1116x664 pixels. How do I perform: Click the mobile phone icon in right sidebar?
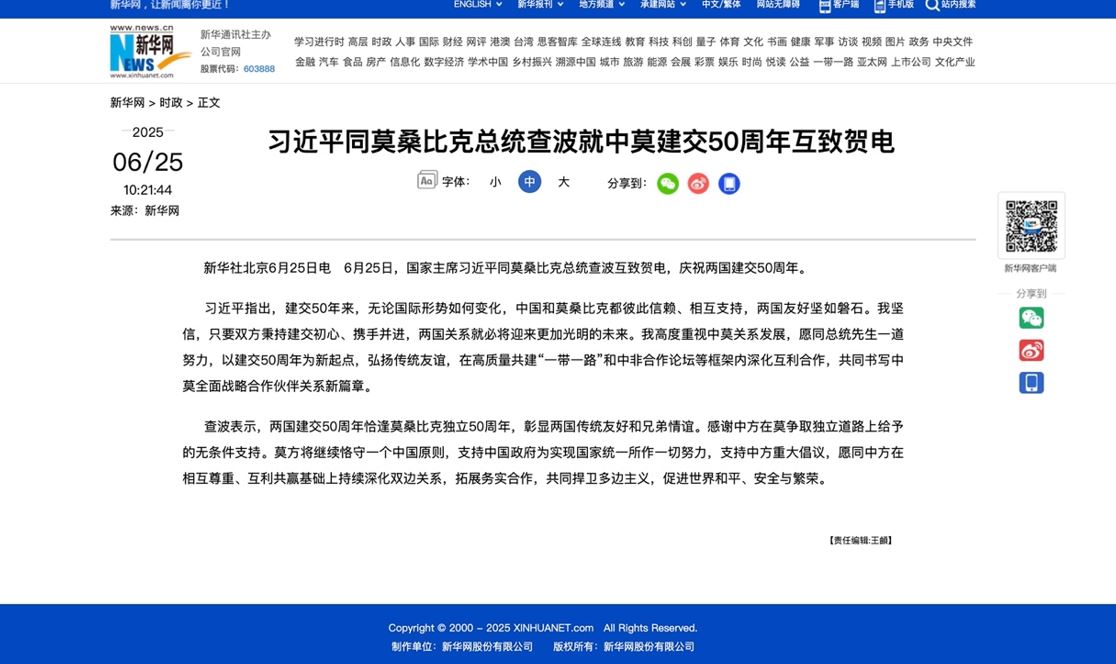(1031, 383)
